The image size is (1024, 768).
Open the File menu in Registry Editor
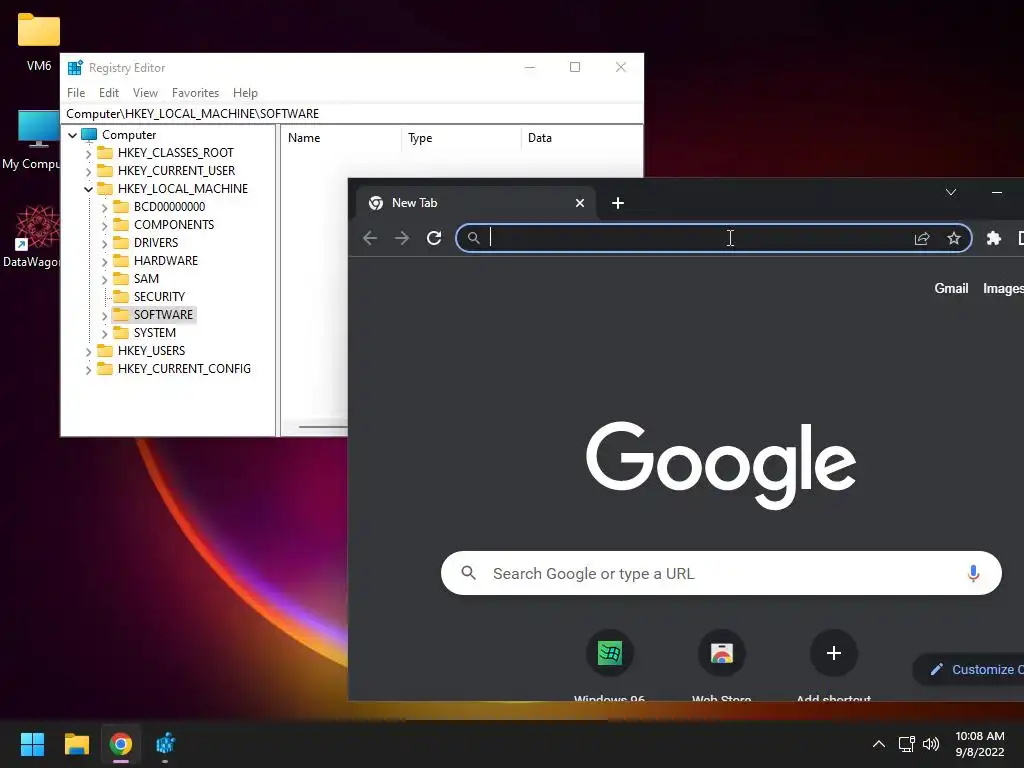76,93
